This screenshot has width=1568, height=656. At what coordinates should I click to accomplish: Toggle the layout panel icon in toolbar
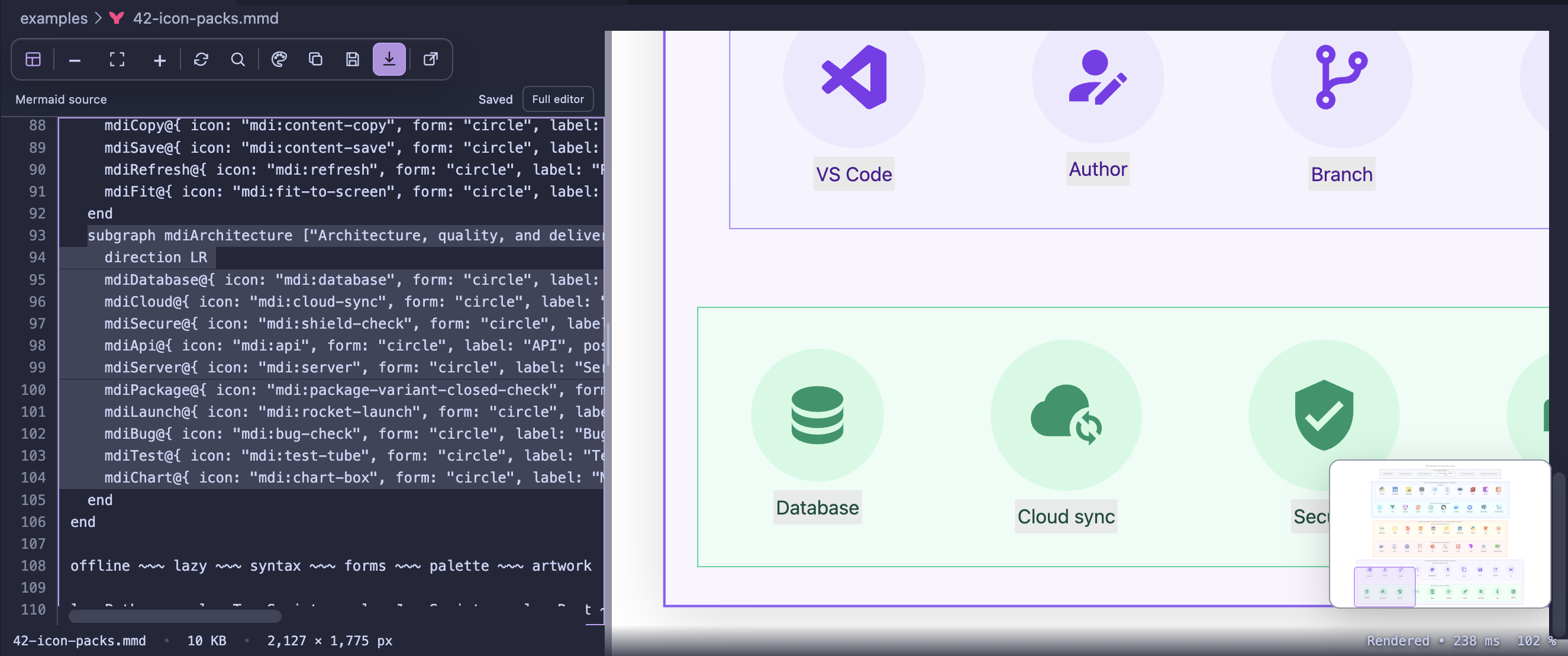click(33, 59)
